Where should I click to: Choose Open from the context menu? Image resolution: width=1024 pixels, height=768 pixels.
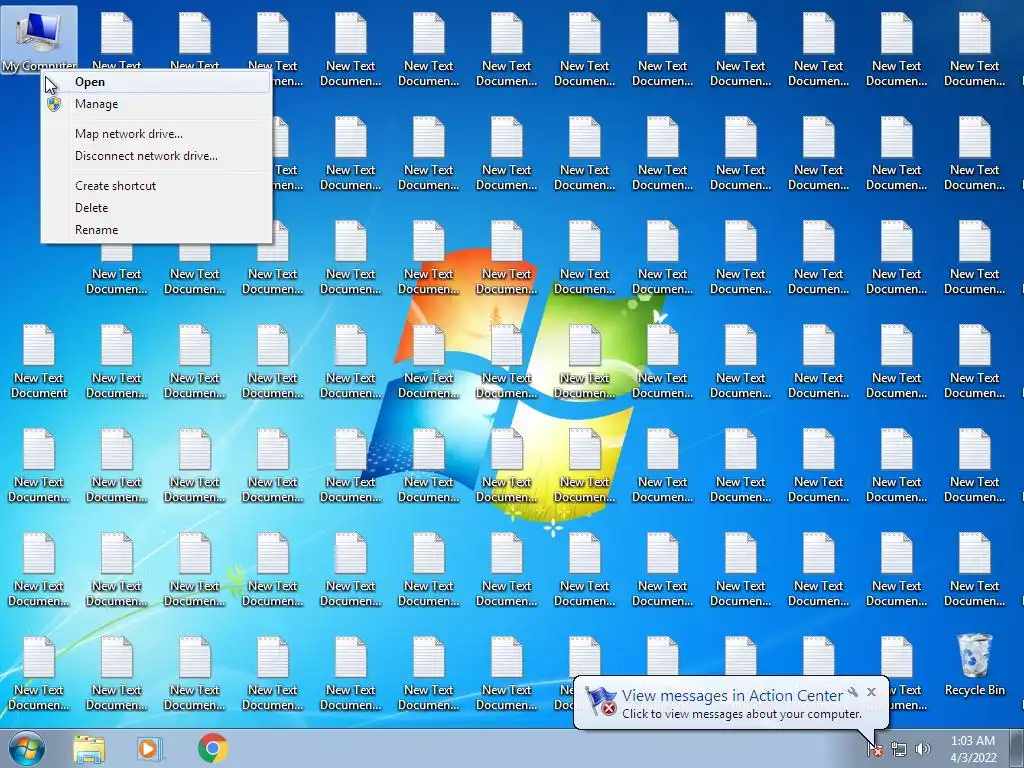click(156, 82)
